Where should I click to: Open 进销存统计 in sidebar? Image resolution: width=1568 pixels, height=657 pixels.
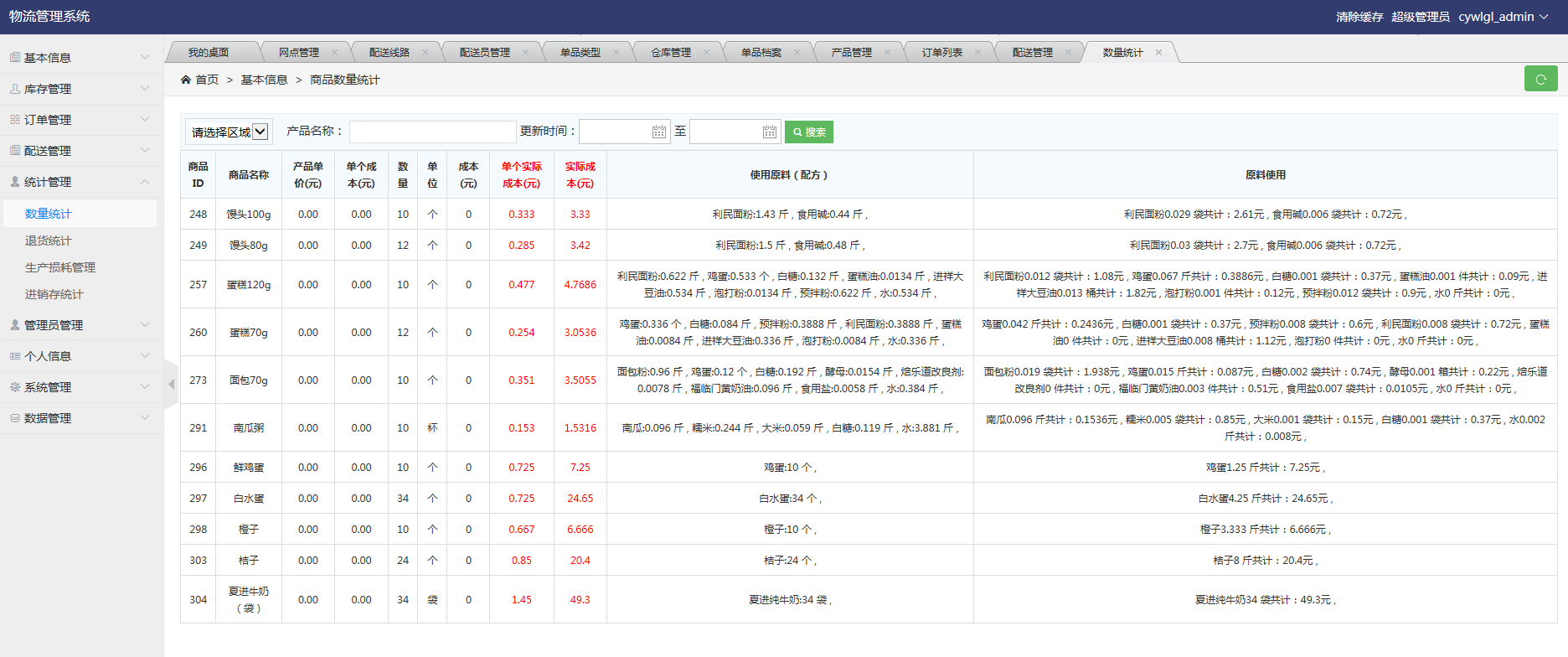[54, 294]
